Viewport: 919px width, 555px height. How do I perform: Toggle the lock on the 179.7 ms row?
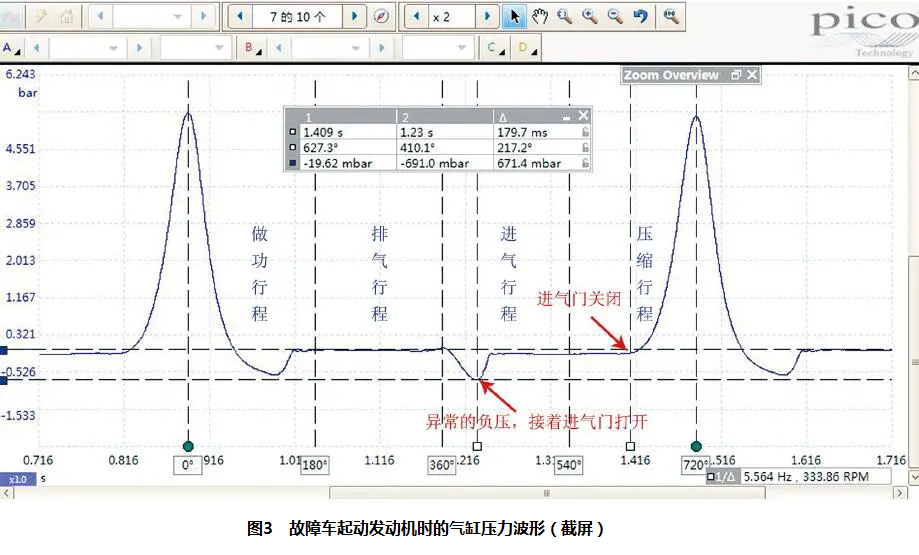pyautogui.click(x=585, y=132)
